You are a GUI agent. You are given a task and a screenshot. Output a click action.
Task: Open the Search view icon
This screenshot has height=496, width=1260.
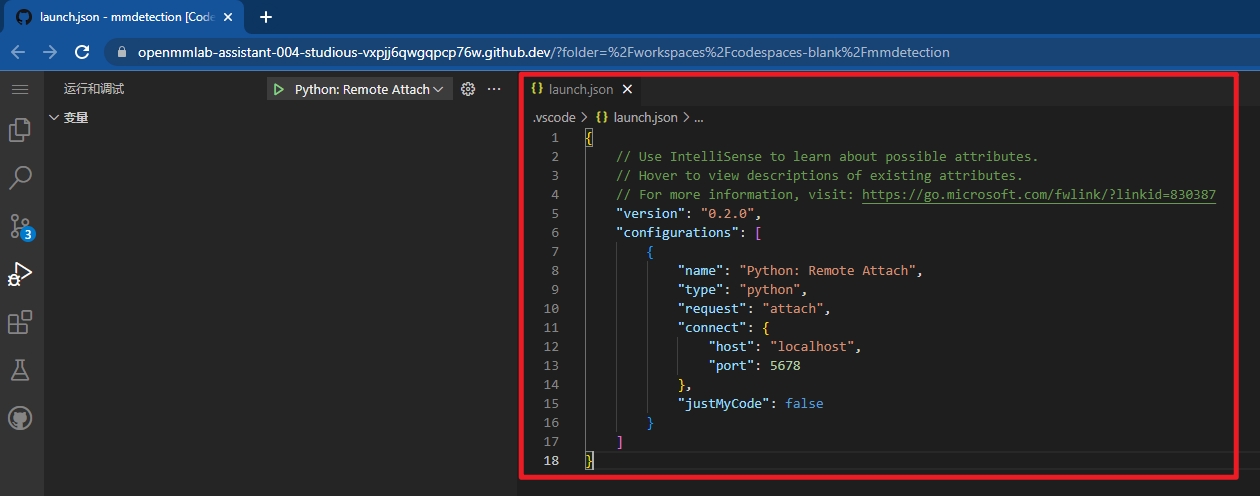click(x=20, y=178)
